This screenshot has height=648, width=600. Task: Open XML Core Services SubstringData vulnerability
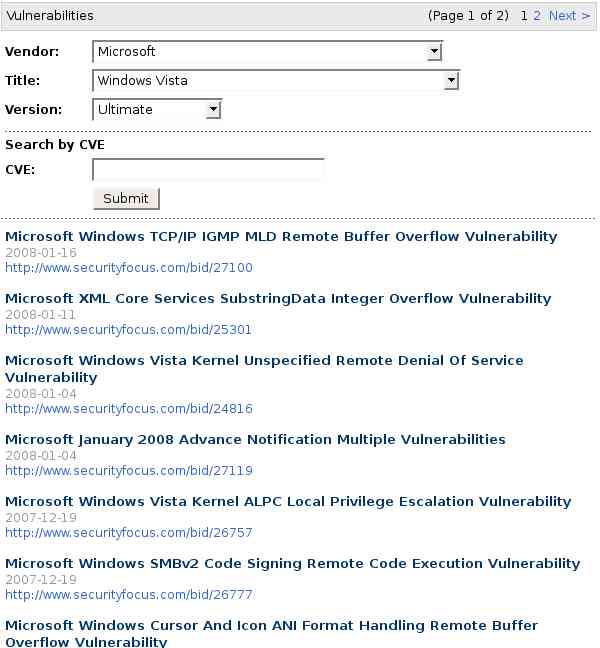[278, 299]
